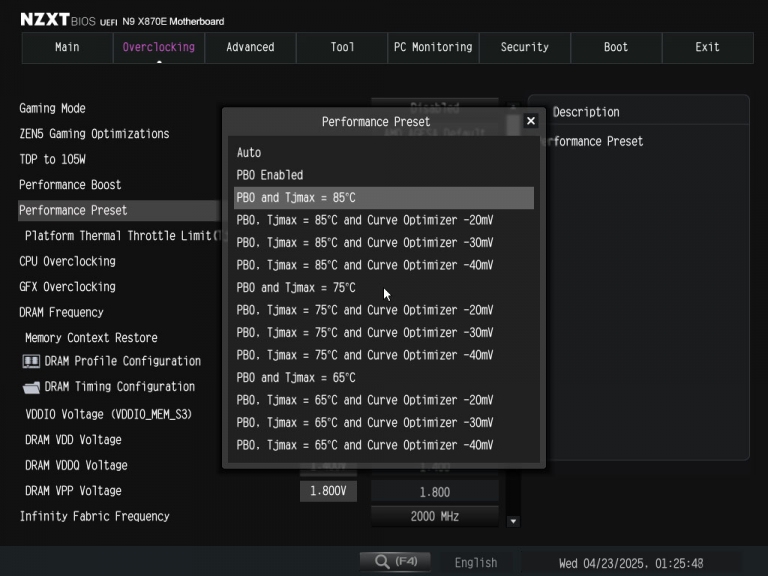
Task: Click the scroll down arrow of settings list
Action: [x=513, y=521]
